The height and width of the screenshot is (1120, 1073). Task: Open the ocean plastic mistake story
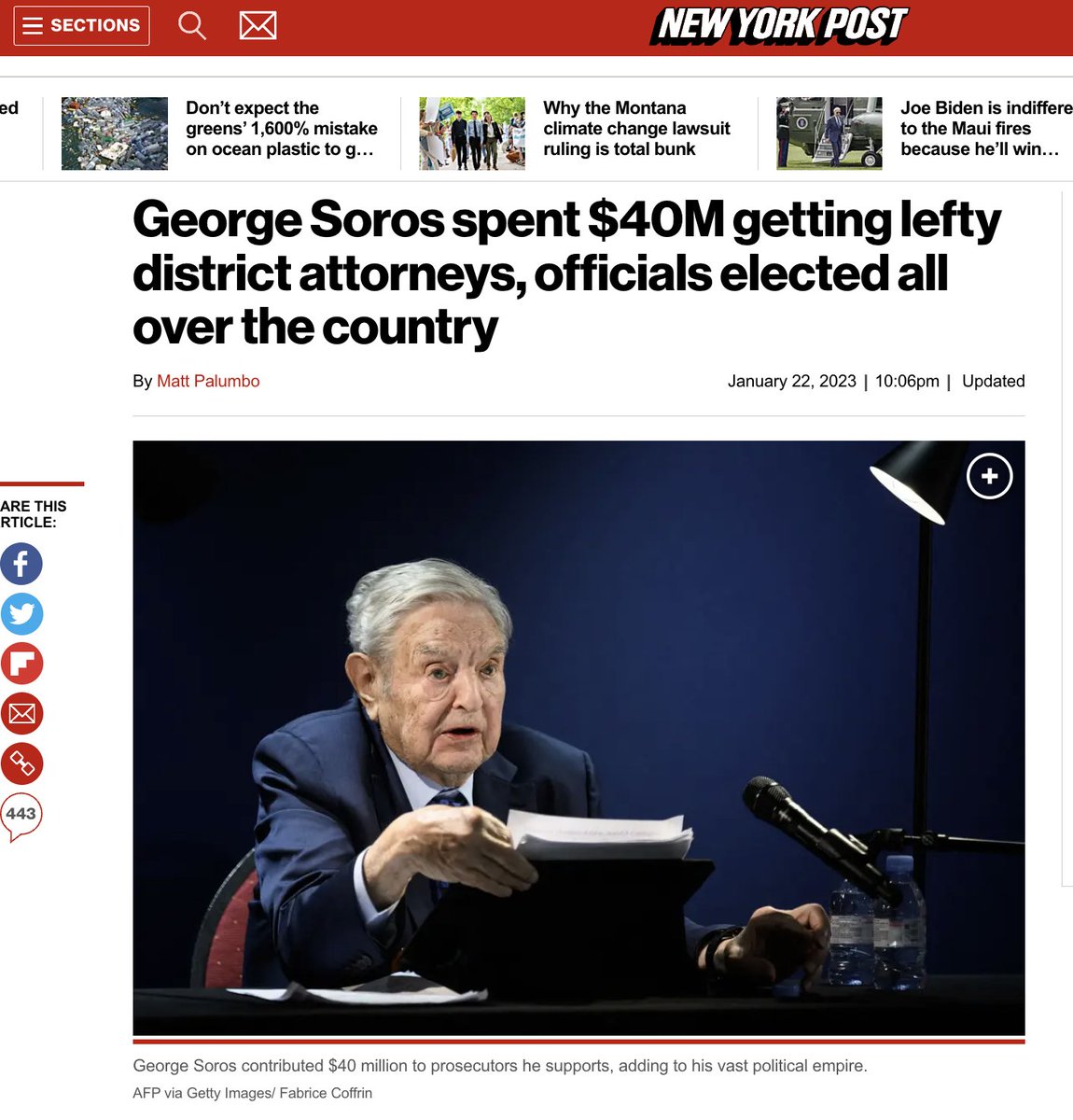click(282, 129)
